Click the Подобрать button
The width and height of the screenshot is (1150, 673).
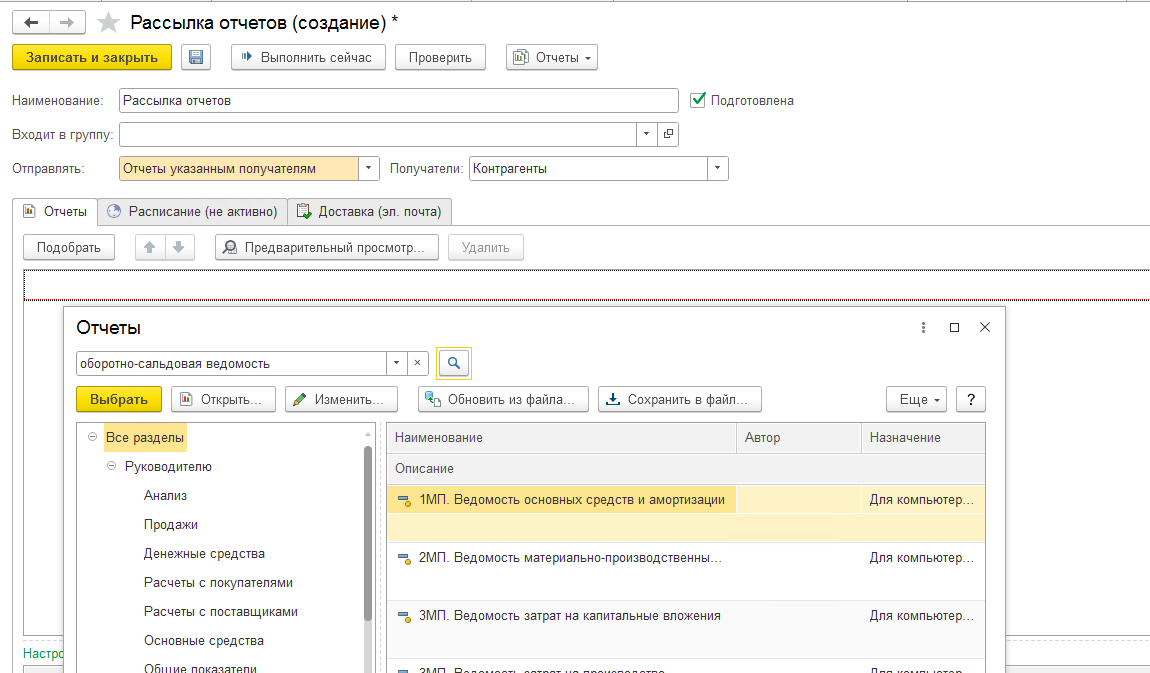coord(69,248)
